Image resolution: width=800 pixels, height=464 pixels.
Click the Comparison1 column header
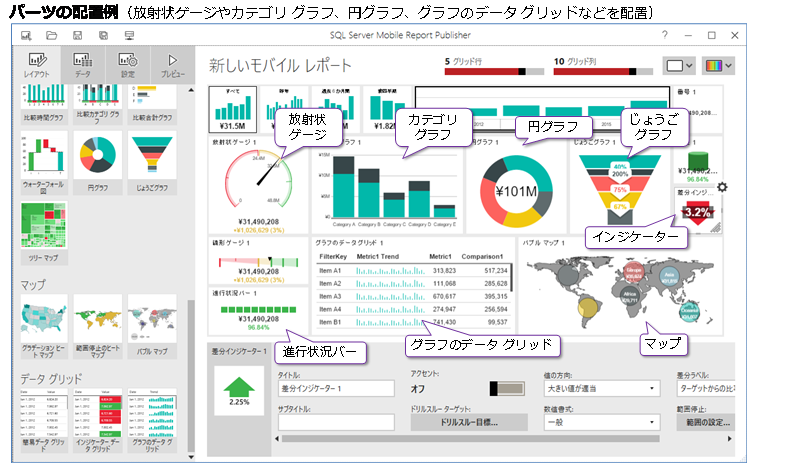(x=482, y=256)
